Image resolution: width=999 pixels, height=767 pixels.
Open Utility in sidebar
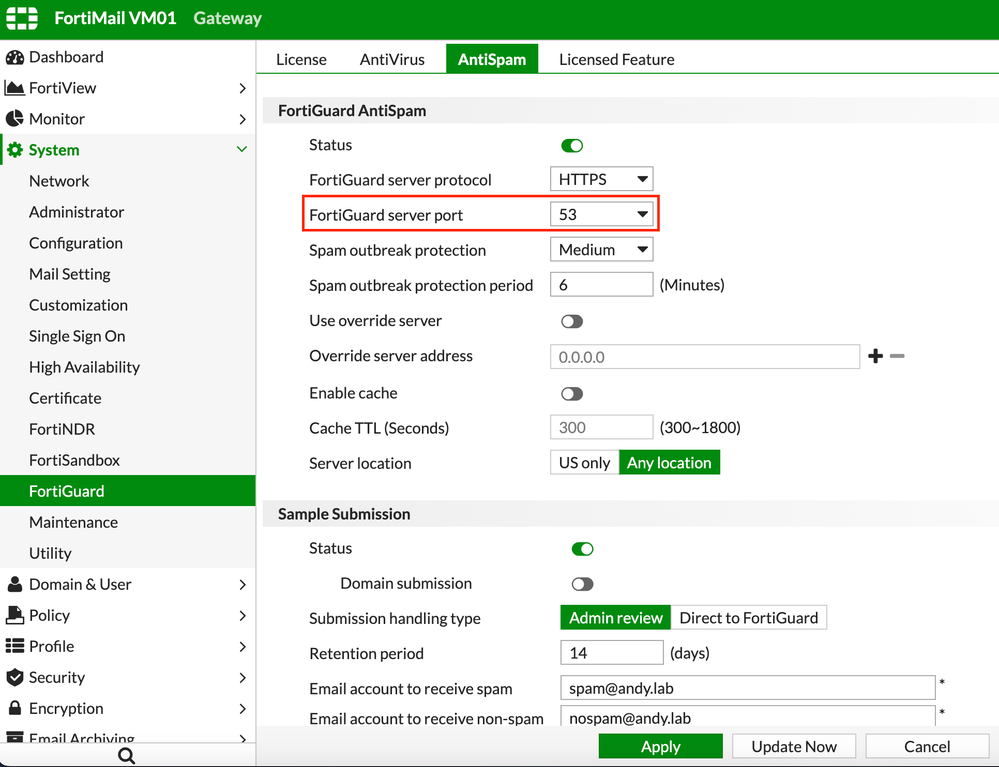click(x=50, y=553)
